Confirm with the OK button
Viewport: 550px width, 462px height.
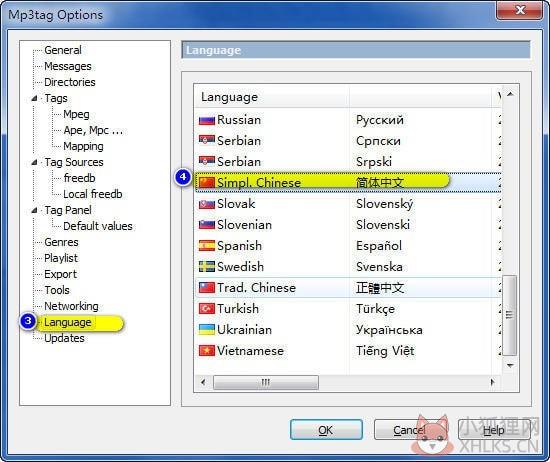click(326, 430)
